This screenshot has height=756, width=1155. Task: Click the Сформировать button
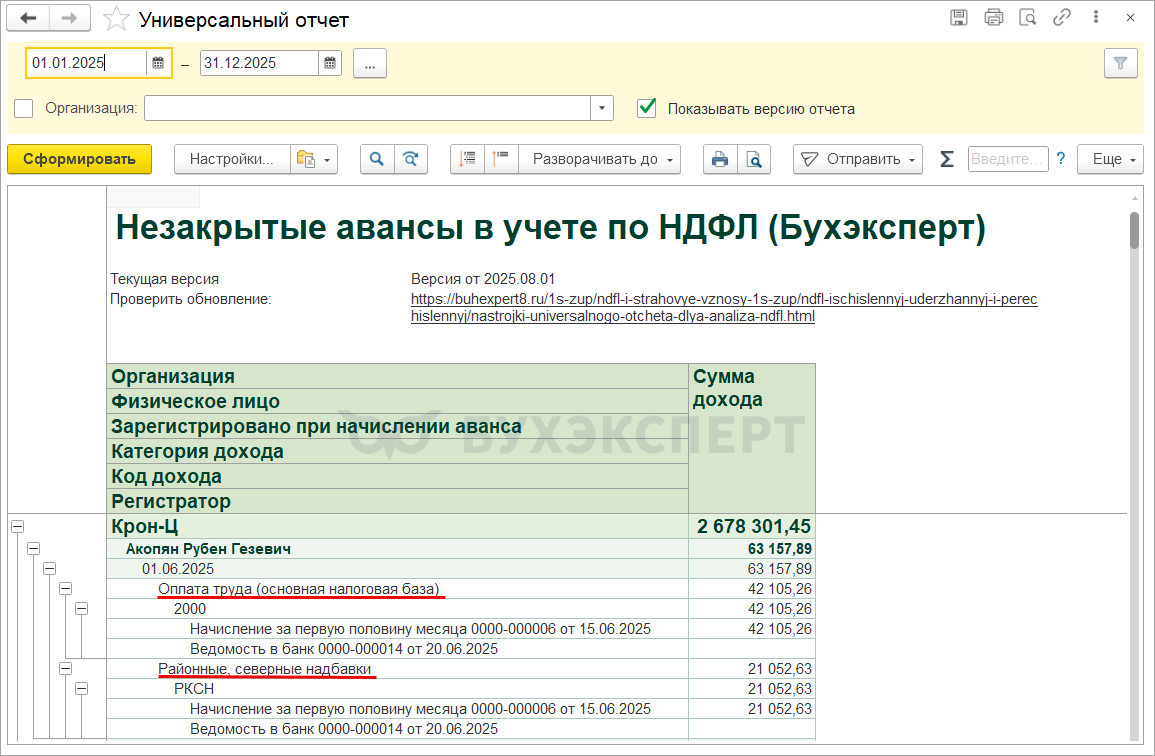pos(80,159)
